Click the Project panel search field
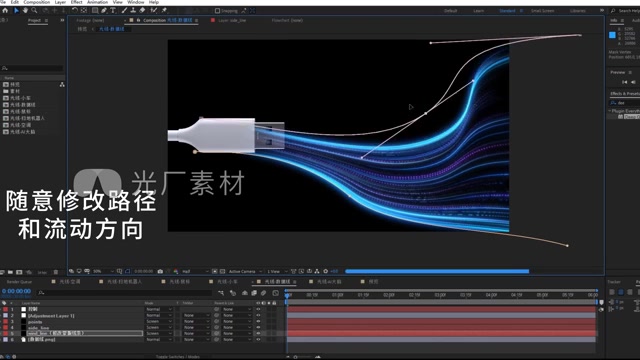This screenshot has height=360, width=640. [x=32, y=68]
